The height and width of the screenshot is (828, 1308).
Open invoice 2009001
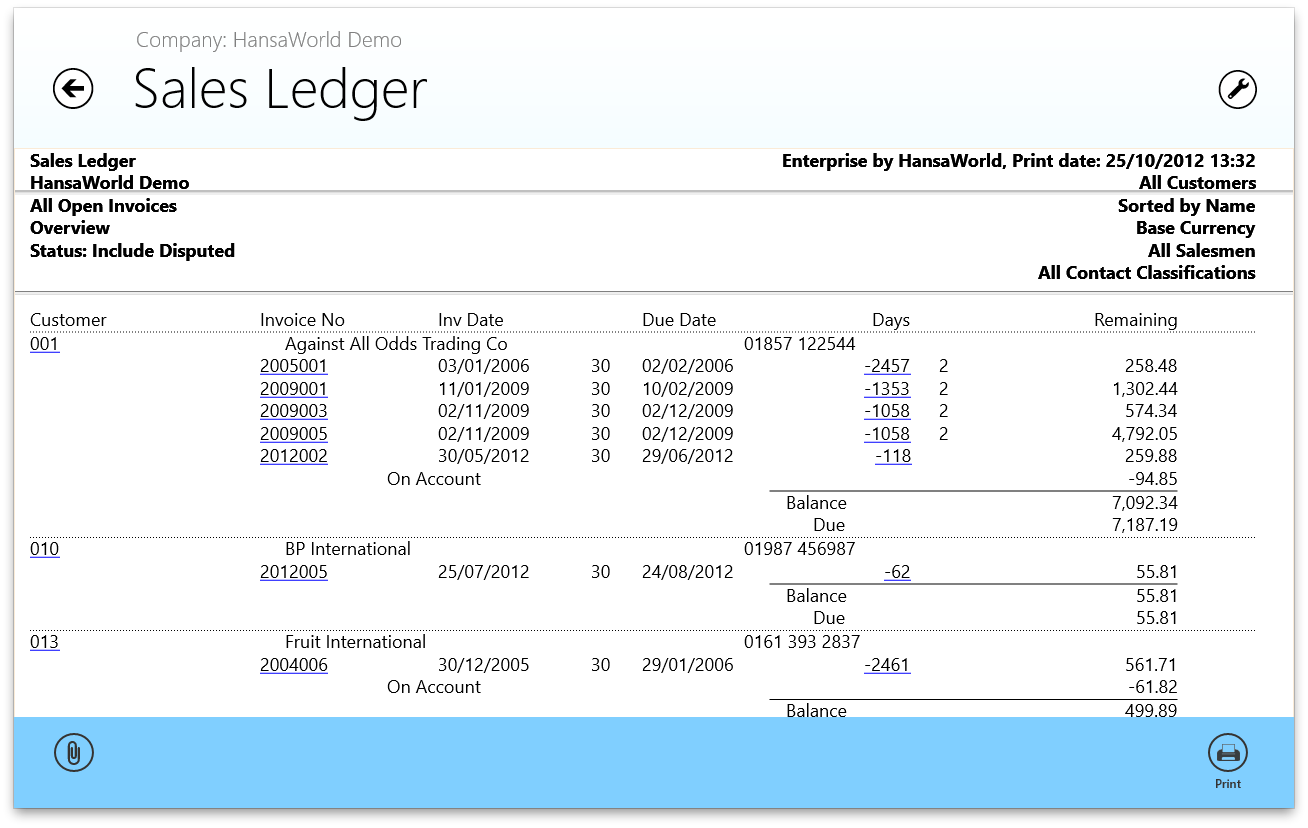[x=293, y=389]
